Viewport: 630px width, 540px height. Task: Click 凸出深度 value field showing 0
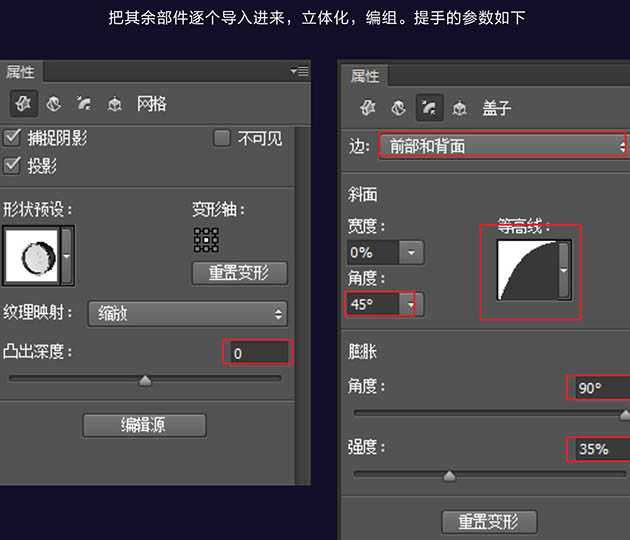click(x=258, y=353)
